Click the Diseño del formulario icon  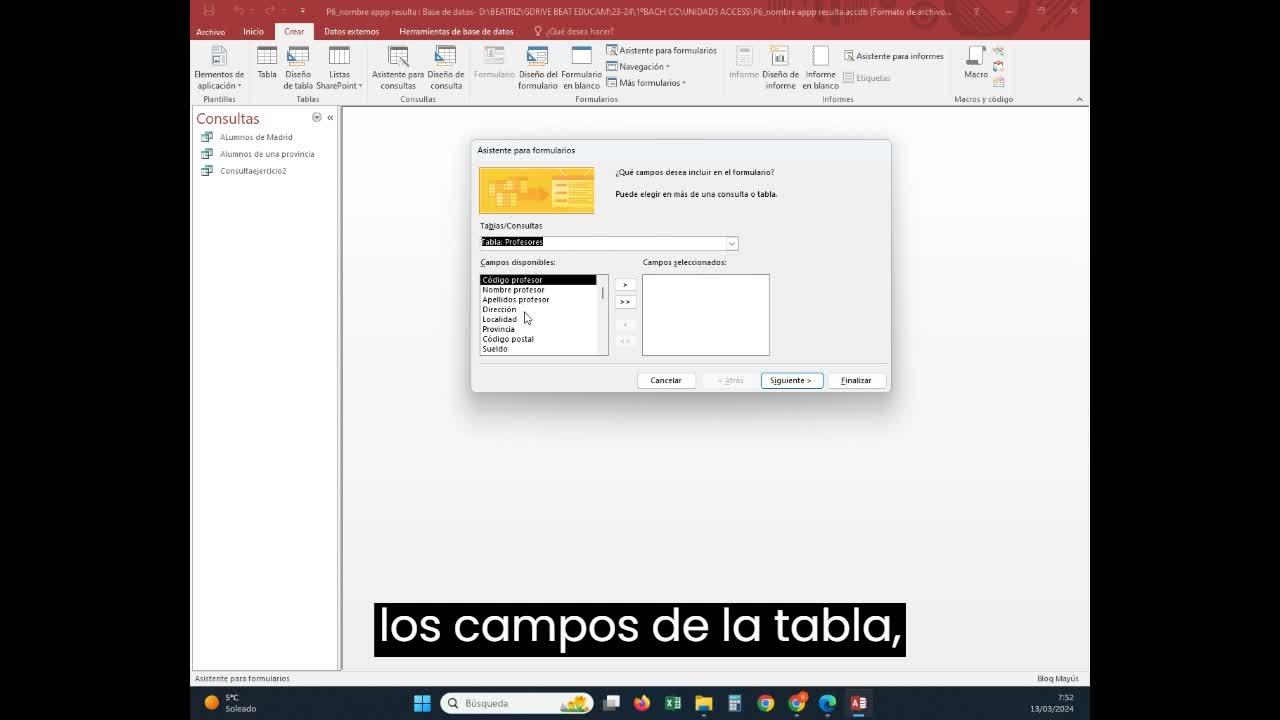click(538, 56)
